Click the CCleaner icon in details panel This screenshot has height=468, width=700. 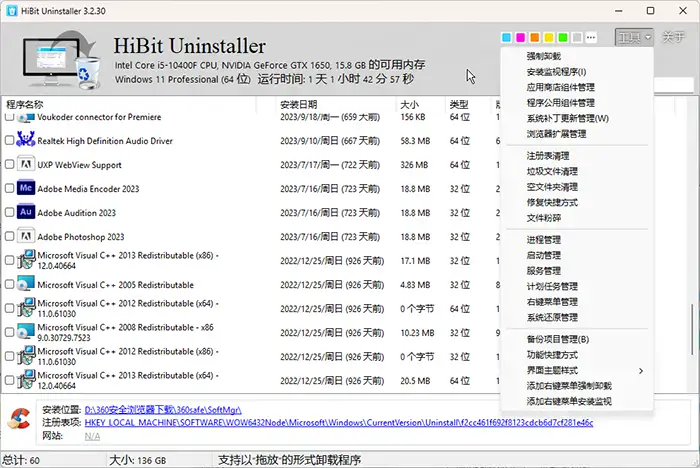point(19,419)
